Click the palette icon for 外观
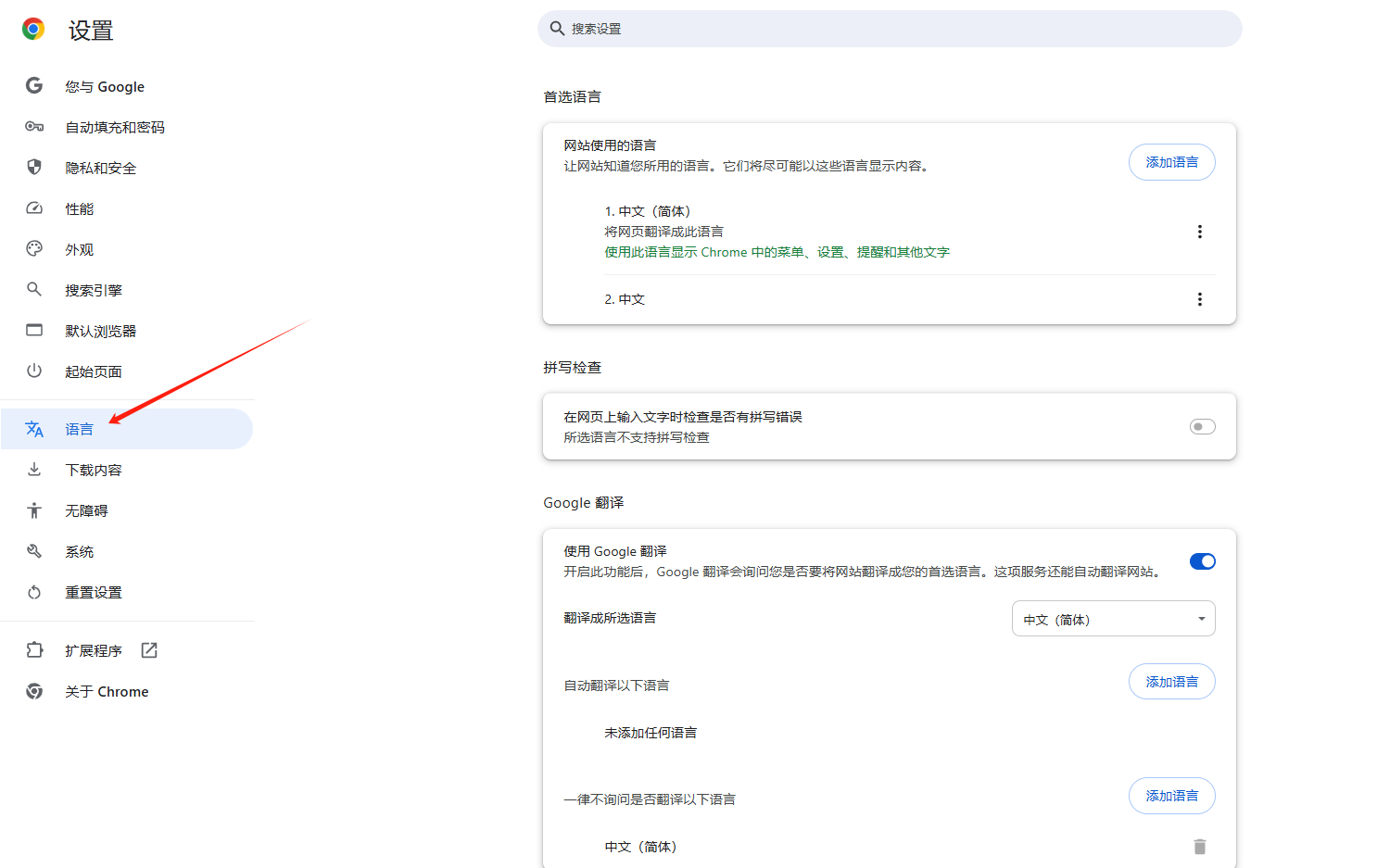 click(34, 249)
